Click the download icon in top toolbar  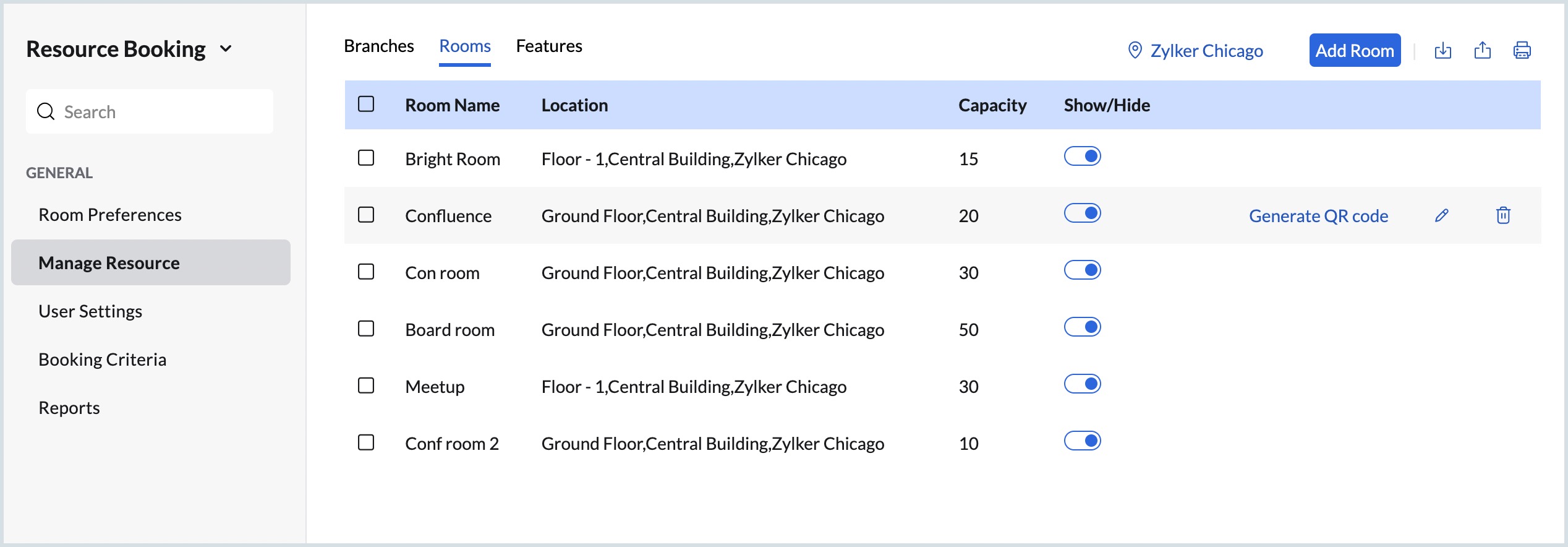(x=1442, y=51)
